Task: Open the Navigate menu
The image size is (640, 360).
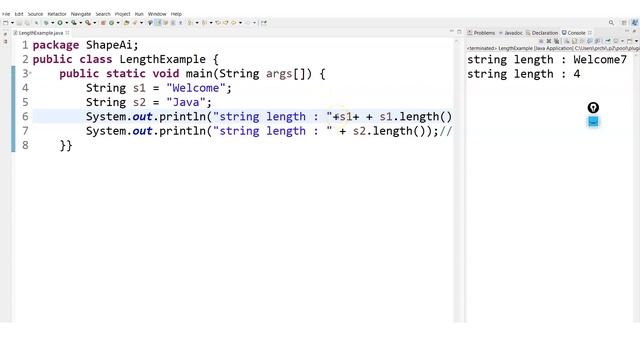Action: 81,14
